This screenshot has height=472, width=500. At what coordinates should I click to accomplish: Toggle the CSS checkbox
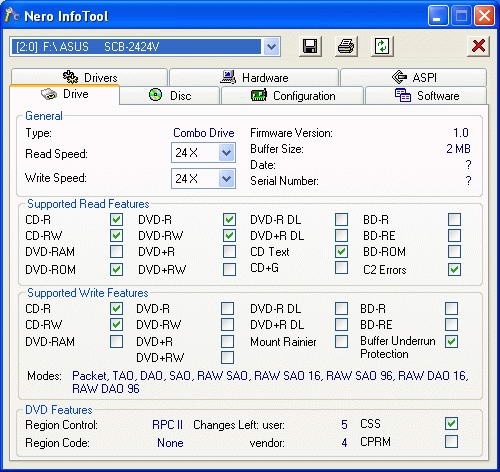pos(451,424)
